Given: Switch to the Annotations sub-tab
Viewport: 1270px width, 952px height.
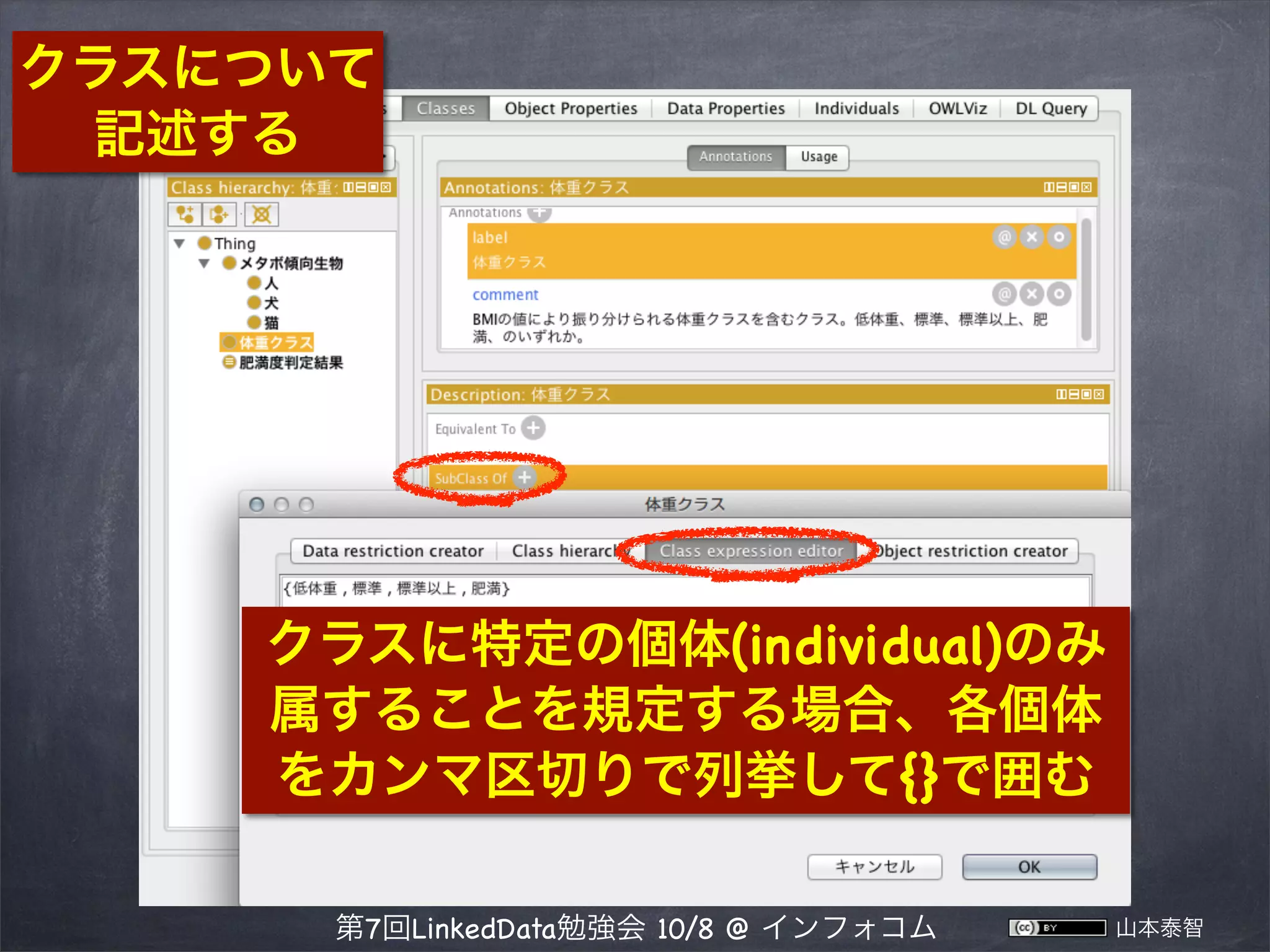Looking at the screenshot, I should pyautogui.click(x=736, y=157).
